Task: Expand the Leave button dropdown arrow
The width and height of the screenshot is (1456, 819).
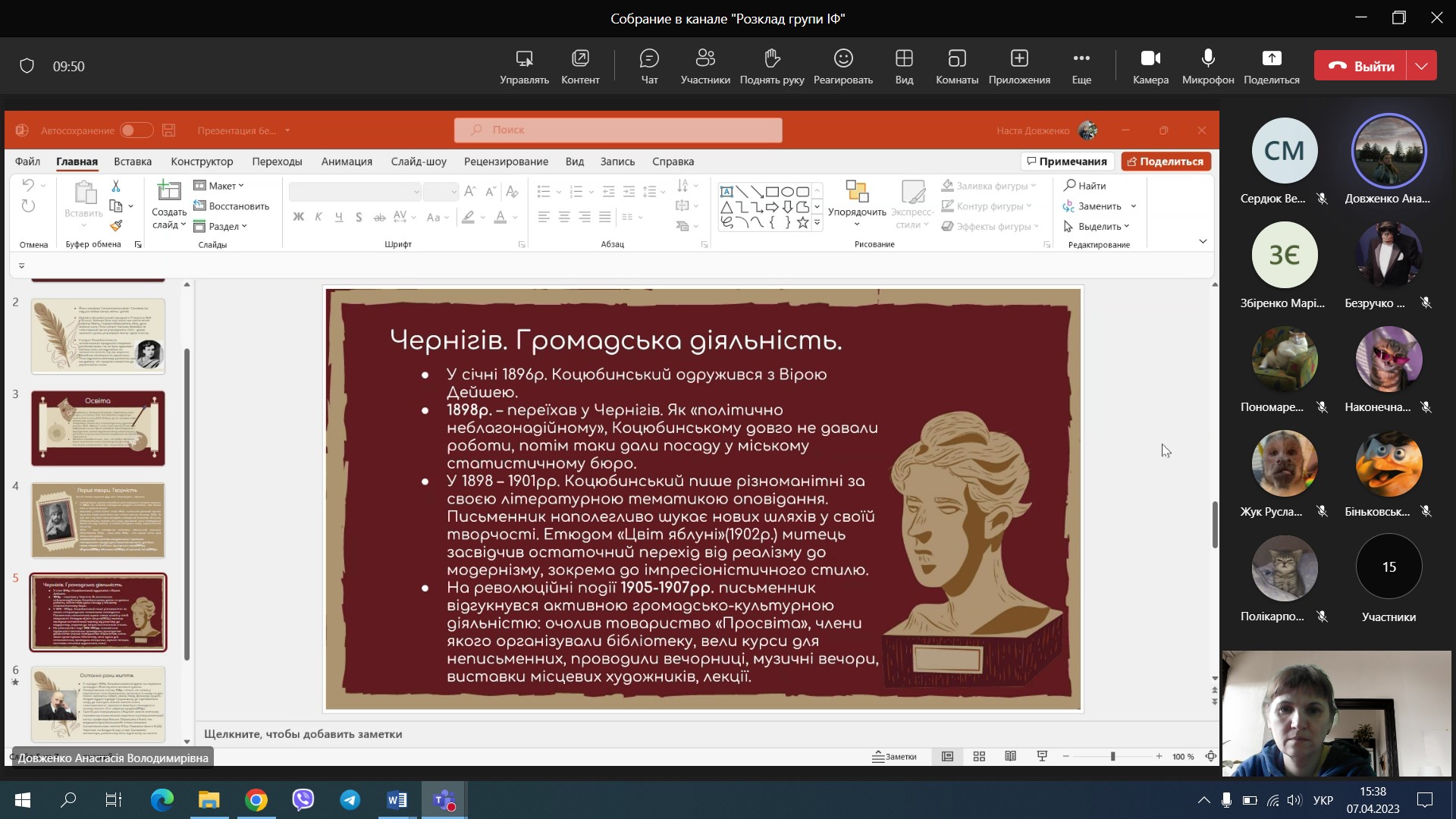Action: pyautogui.click(x=1421, y=66)
